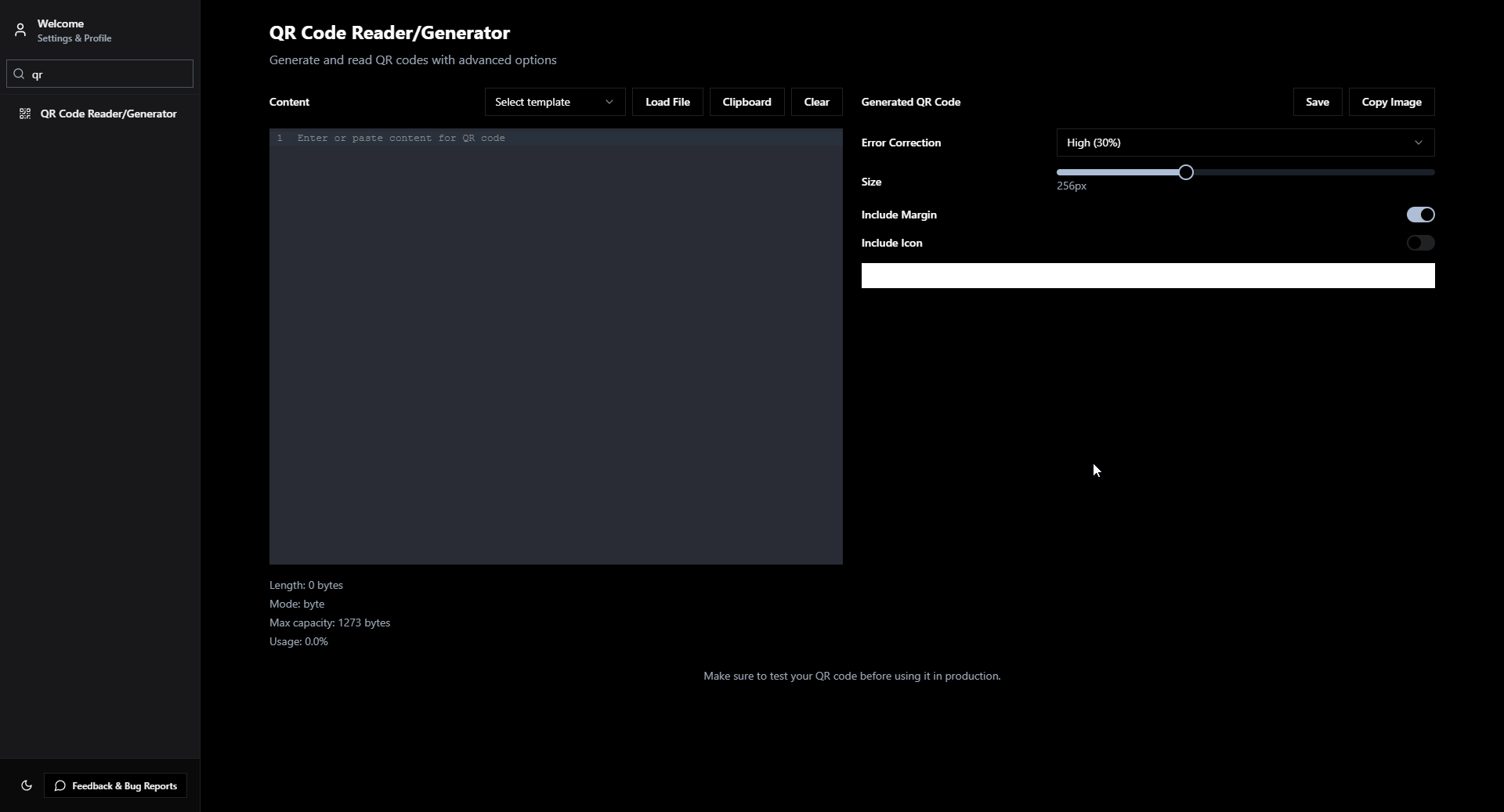This screenshot has height=812, width=1504.
Task: Click the Load File button
Action: [x=667, y=102]
